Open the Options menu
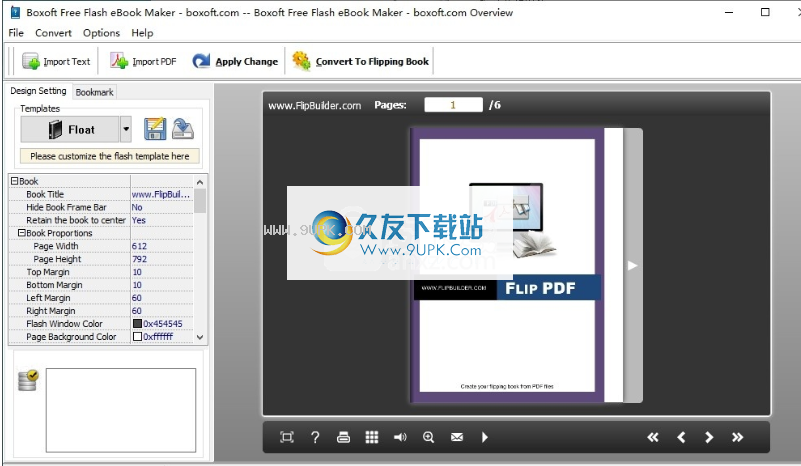Screen dimensions: 801x466 pos(101,33)
